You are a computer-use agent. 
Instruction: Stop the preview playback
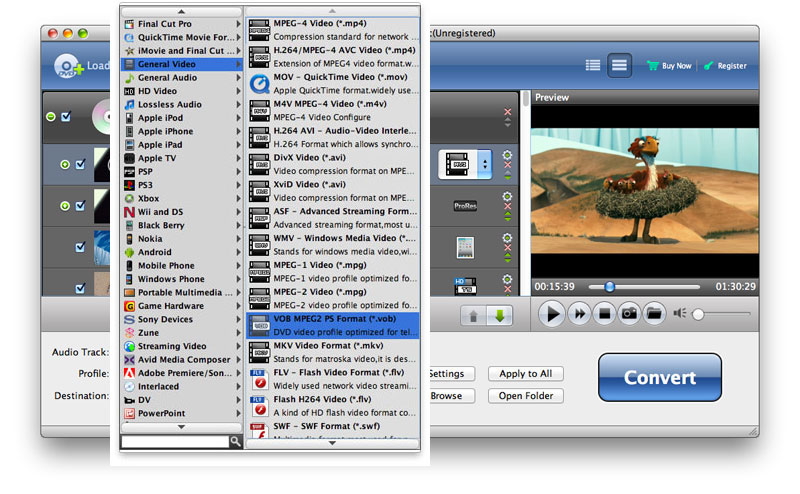point(604,314)
